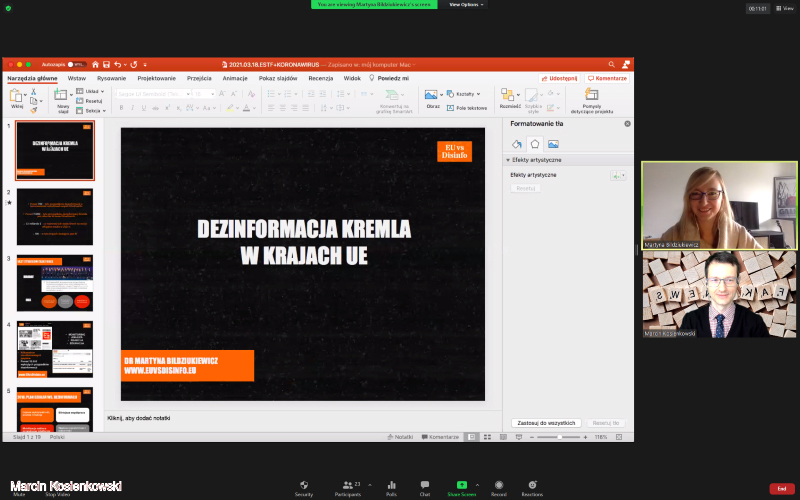Image resolution: width=800 pixels, height=500 pixels.
Task: Click the Udostępnij button
Action: click(560, 78)
